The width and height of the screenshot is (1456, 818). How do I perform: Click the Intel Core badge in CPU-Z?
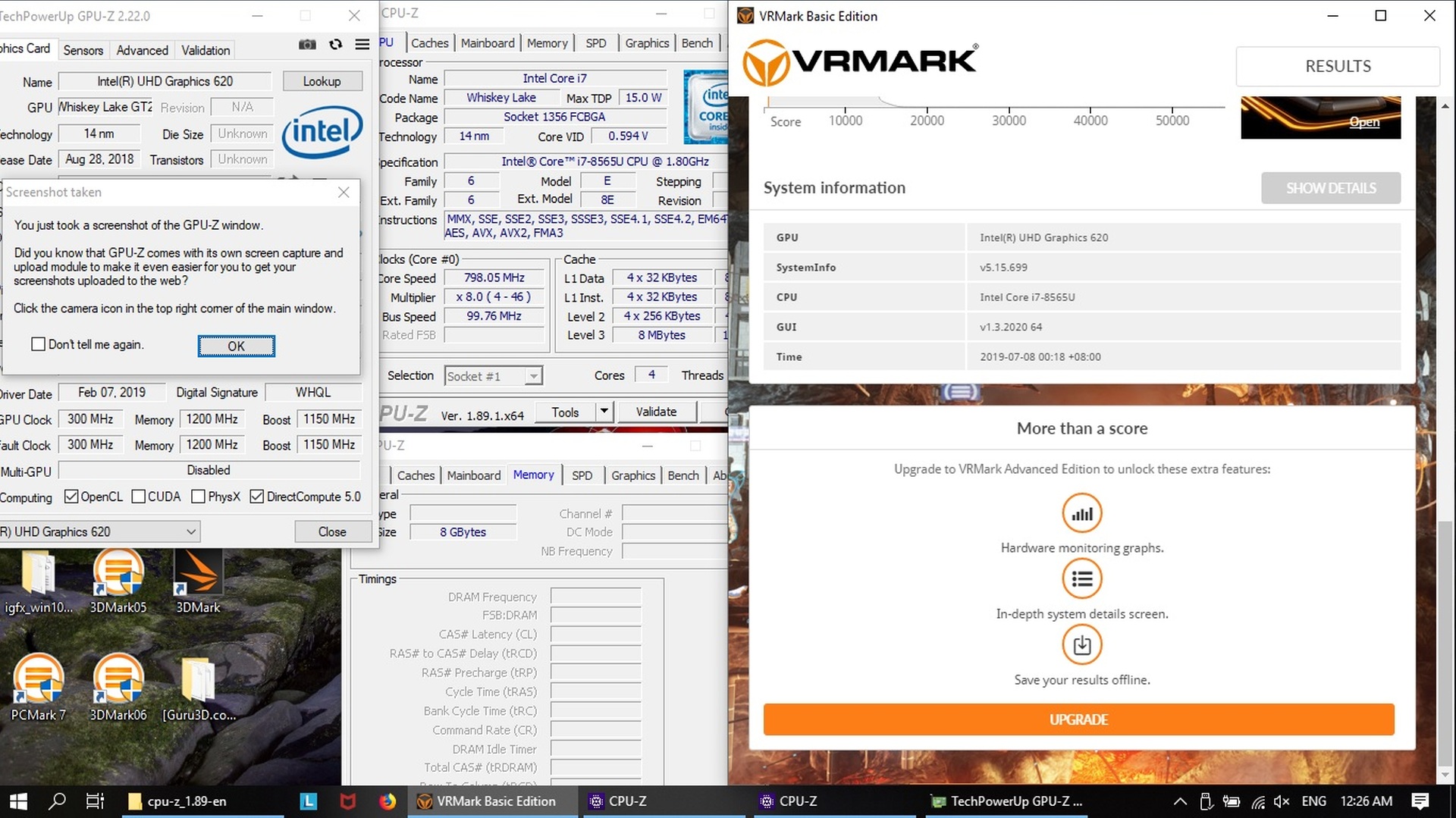tap(706, 107)
